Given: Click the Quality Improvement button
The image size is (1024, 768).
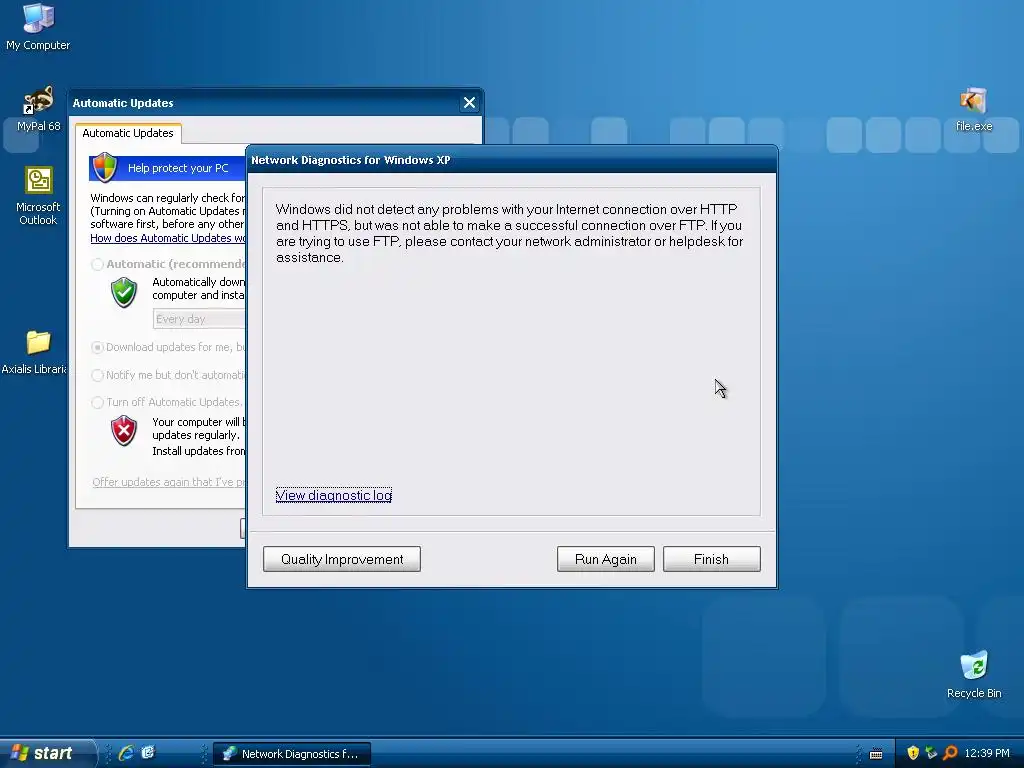Looking at the screenshot, I should pyautogui.click(x=342, y=559).
